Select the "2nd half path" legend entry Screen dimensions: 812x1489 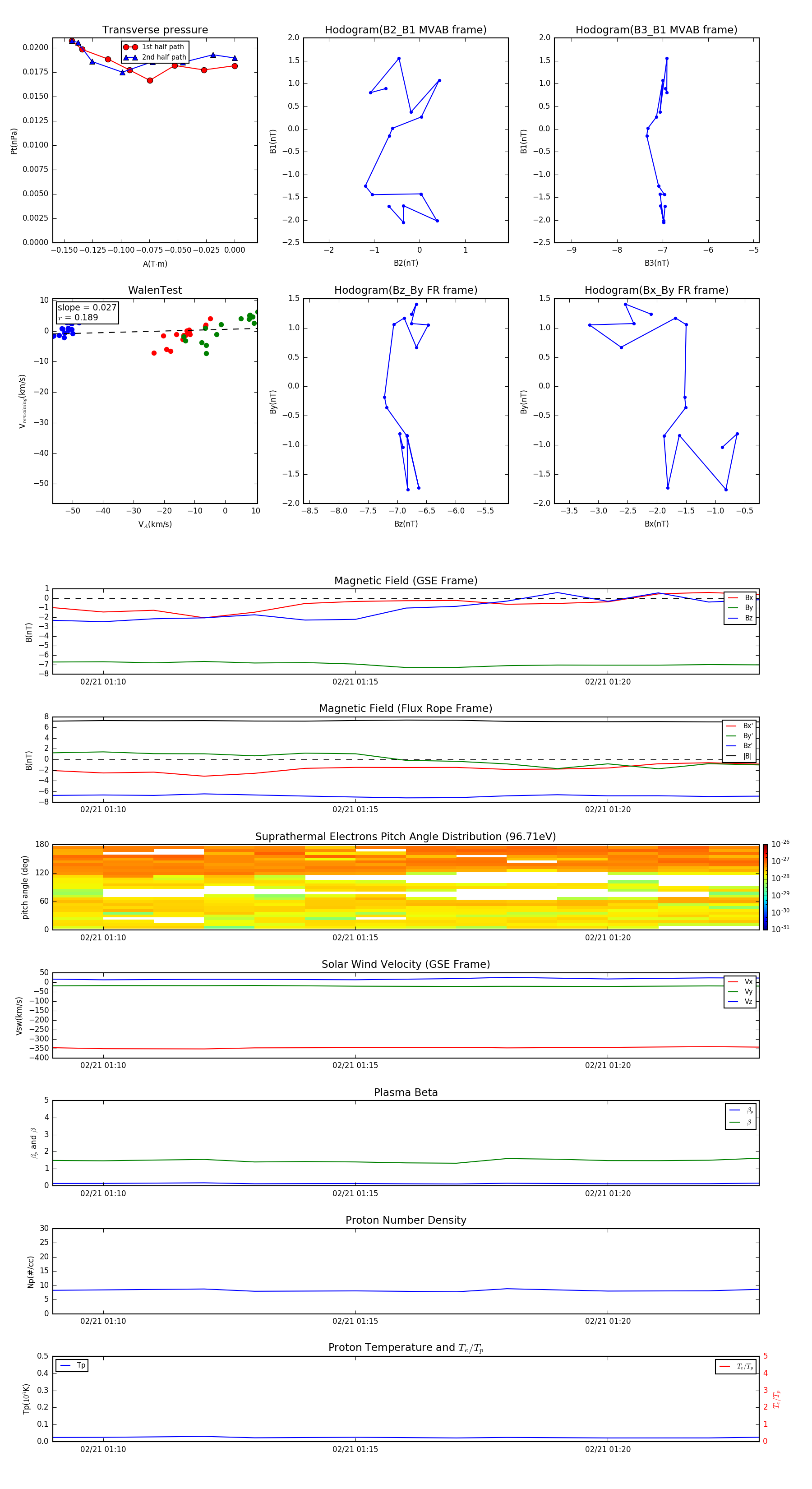click(155, 57)
